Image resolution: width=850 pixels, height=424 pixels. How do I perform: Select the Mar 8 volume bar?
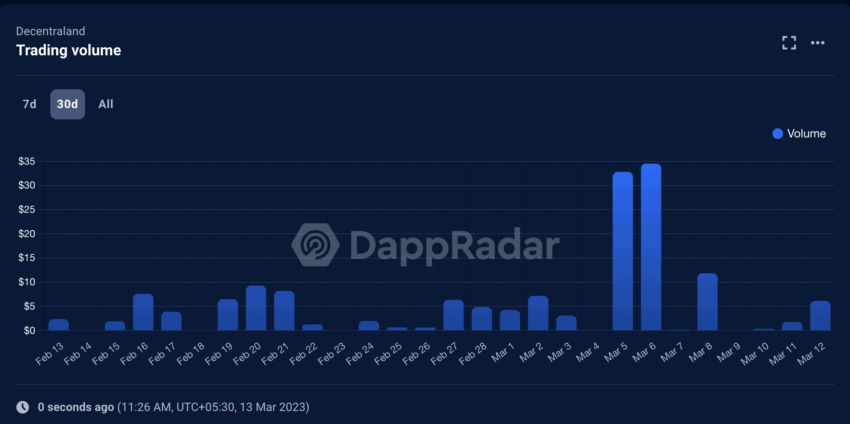click(x=707, y=302)
